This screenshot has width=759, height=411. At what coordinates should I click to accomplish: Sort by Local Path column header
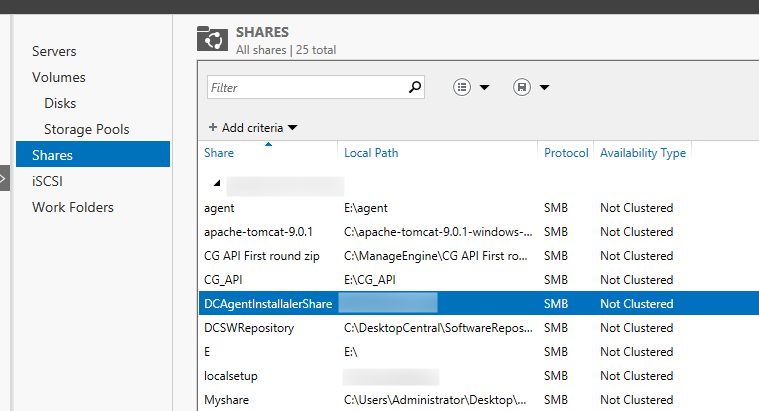[x=371, y=153]
